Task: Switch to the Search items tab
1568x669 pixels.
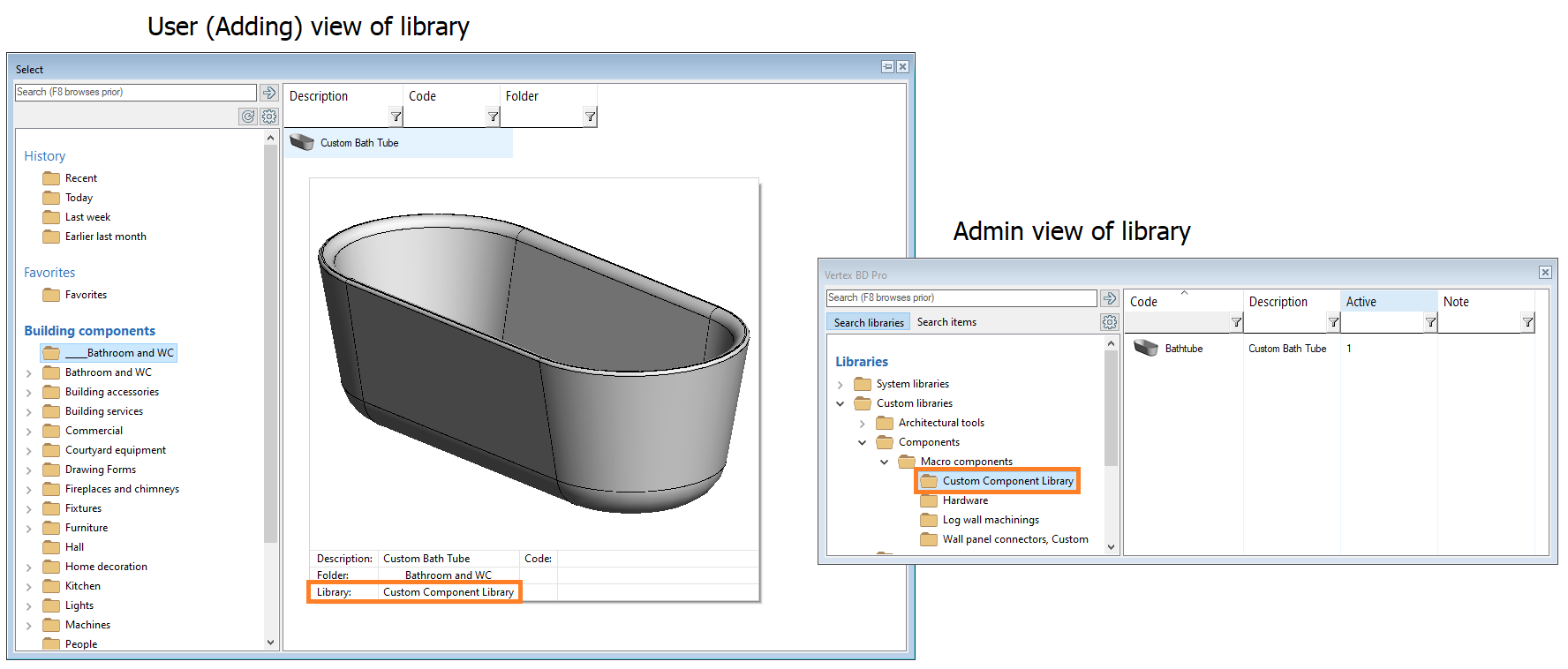Action: coord(946,322)
